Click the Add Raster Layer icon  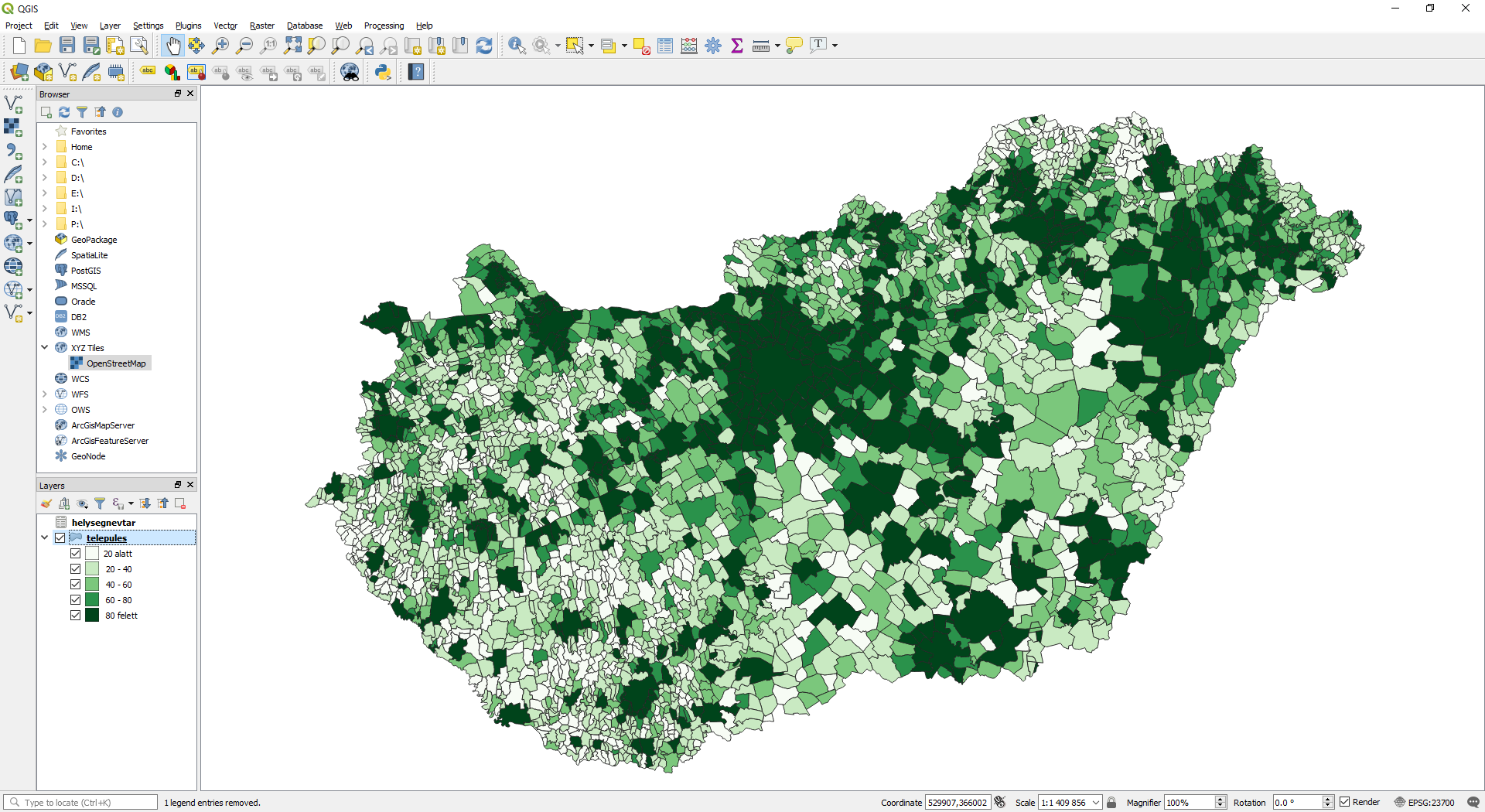13,127
